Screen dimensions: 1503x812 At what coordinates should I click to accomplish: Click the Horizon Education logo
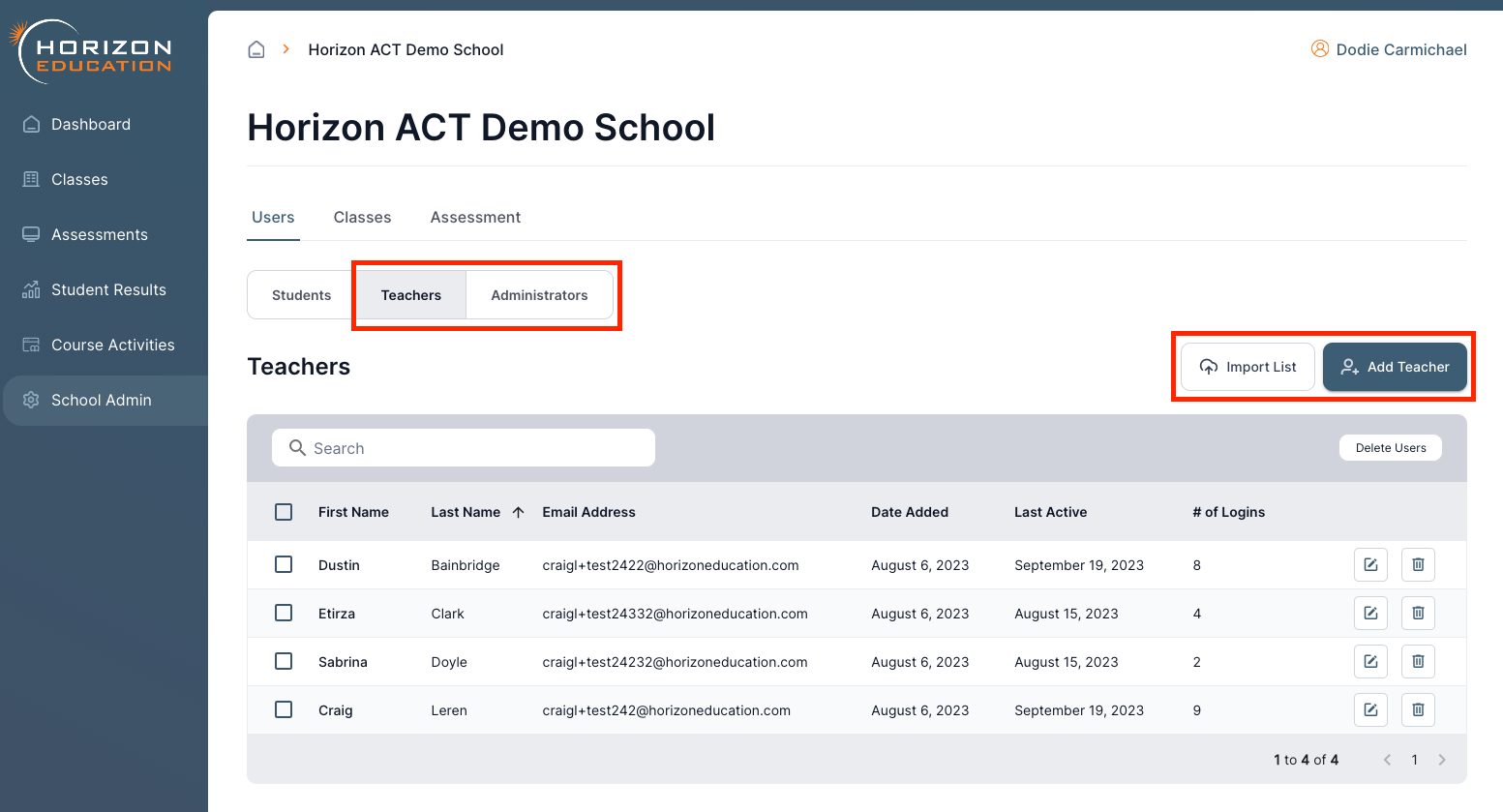coord(91,53)
